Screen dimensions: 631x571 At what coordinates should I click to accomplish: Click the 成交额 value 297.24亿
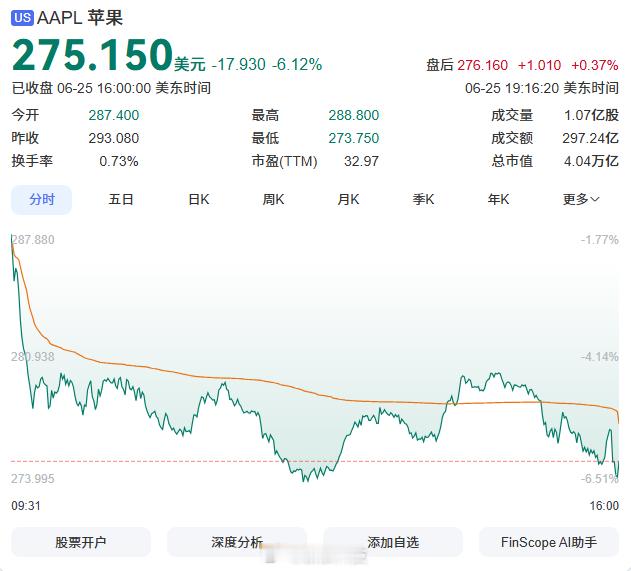pos(590,138)
